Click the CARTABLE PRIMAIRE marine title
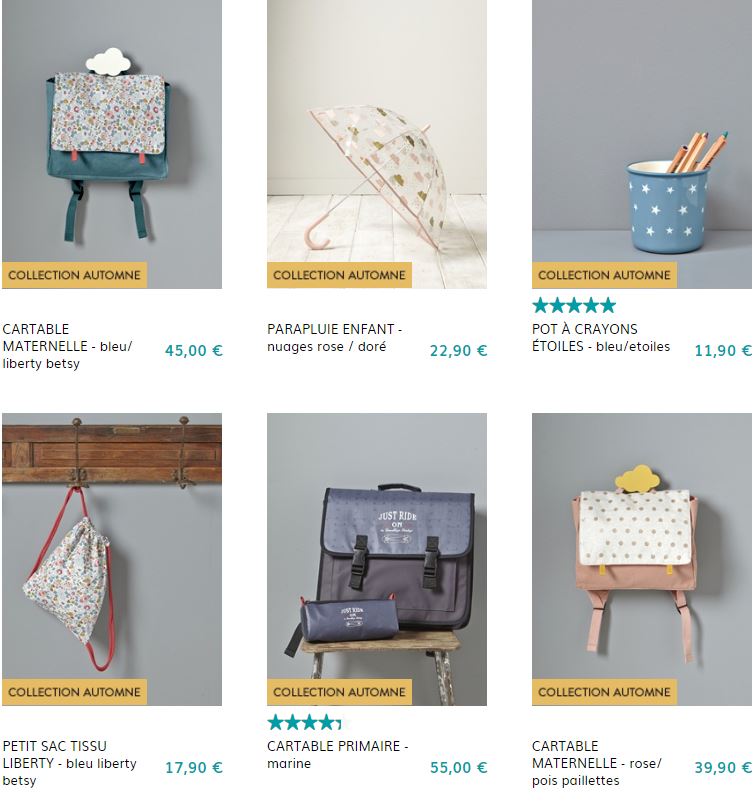Screen dimensions: 756x811 [337, 755]
